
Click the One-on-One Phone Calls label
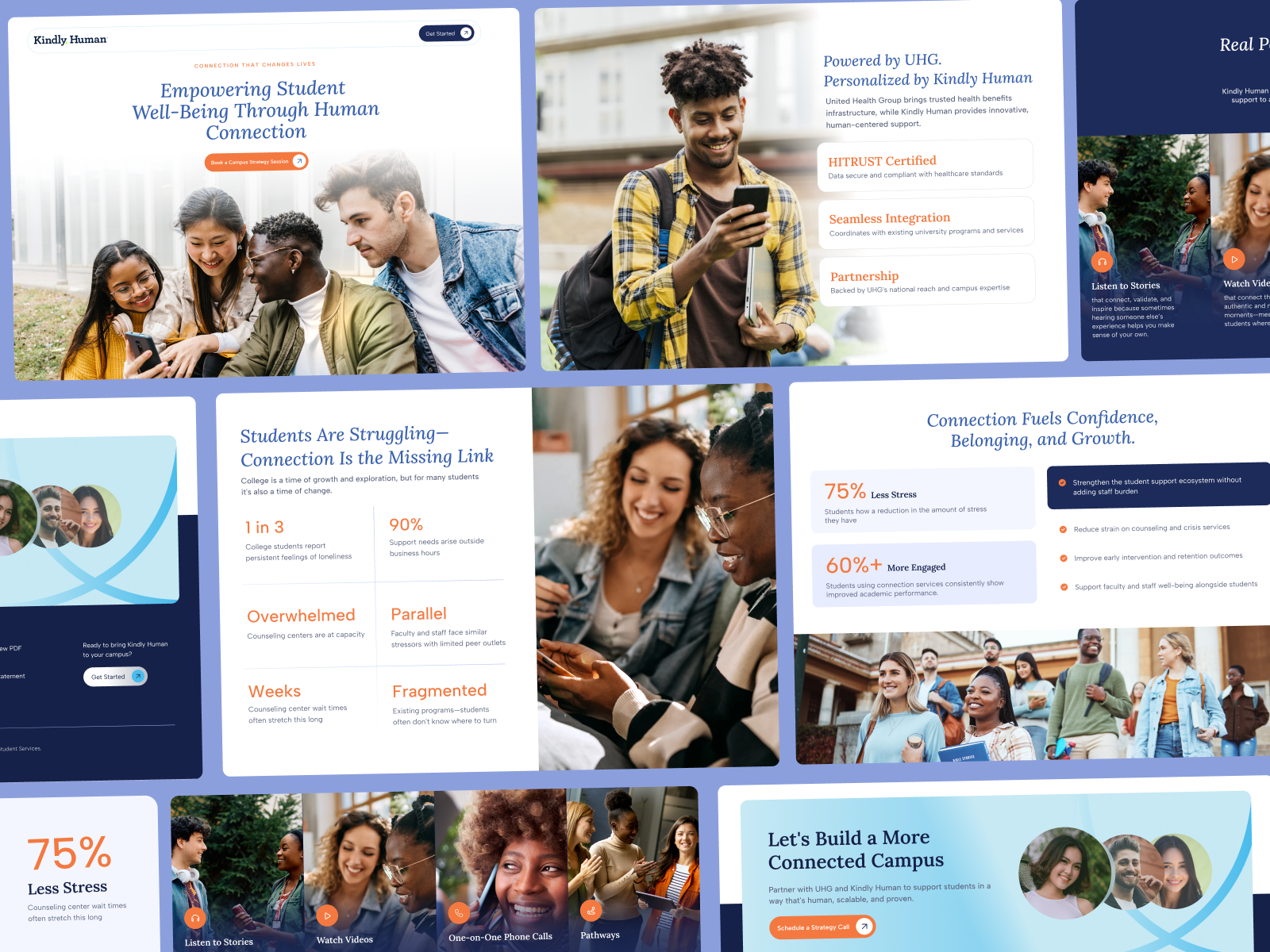coord(500,937)
